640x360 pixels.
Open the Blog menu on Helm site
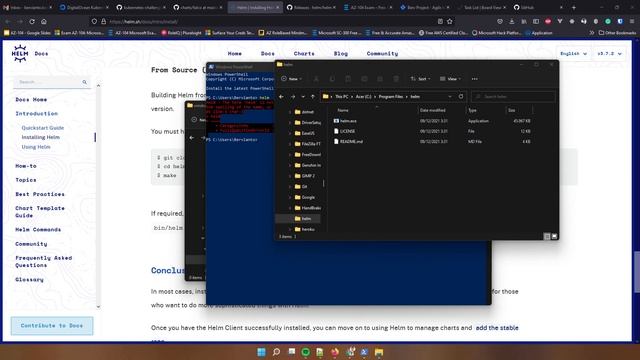coord(341,53)
